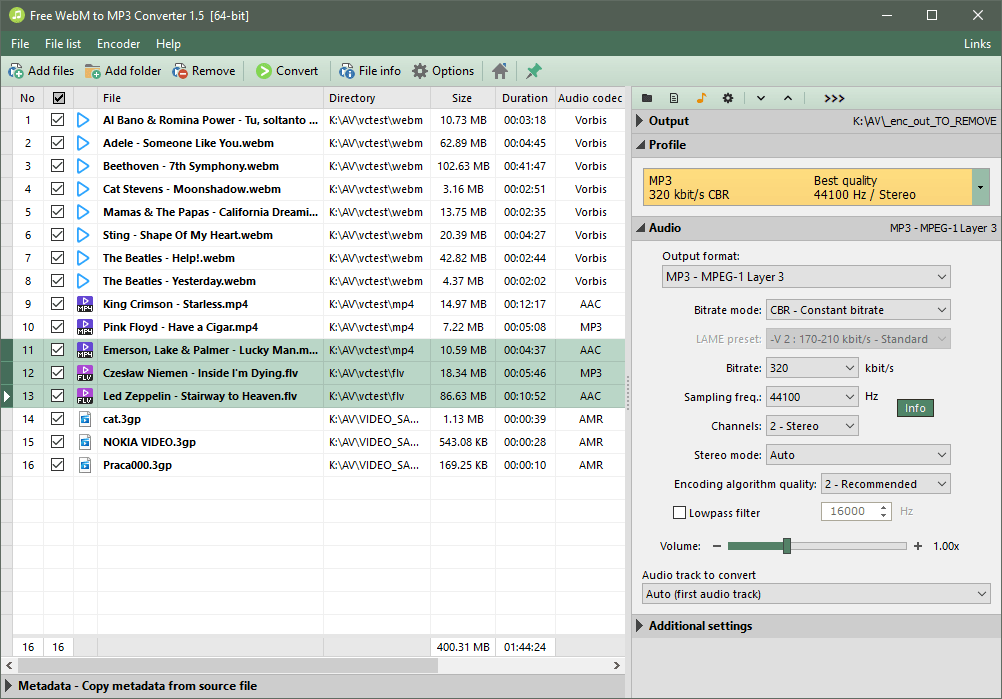Remove selected files using the Remove icon
This screenshot has width=1002, height=699.
pyautogui.click(x=181, y=71)
